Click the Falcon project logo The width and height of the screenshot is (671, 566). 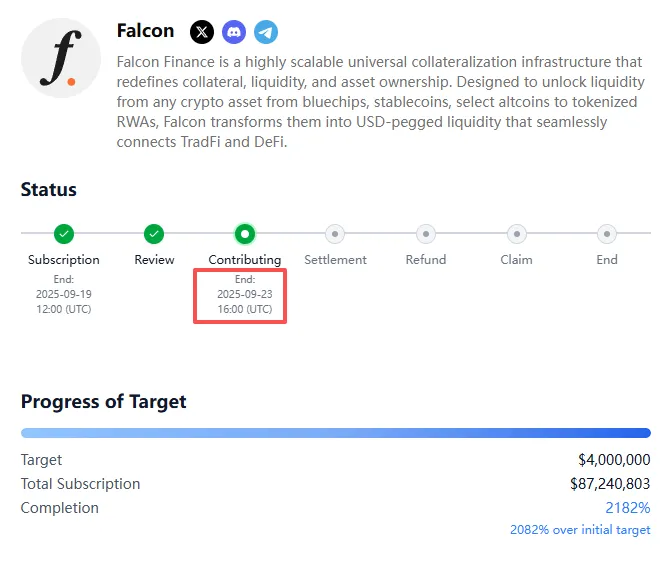click(x=61, y=58)
